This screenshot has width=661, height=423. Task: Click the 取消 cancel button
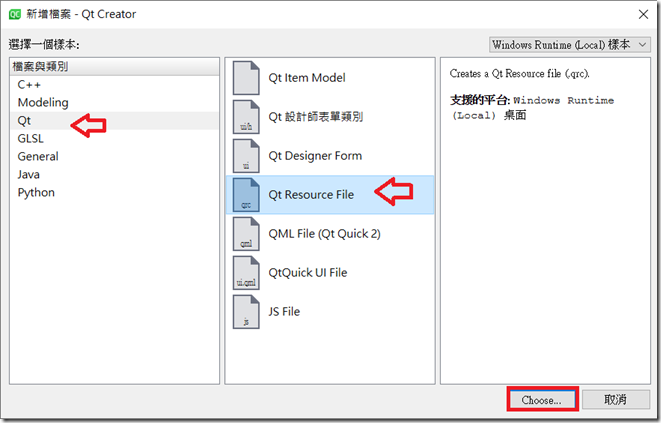615,399
